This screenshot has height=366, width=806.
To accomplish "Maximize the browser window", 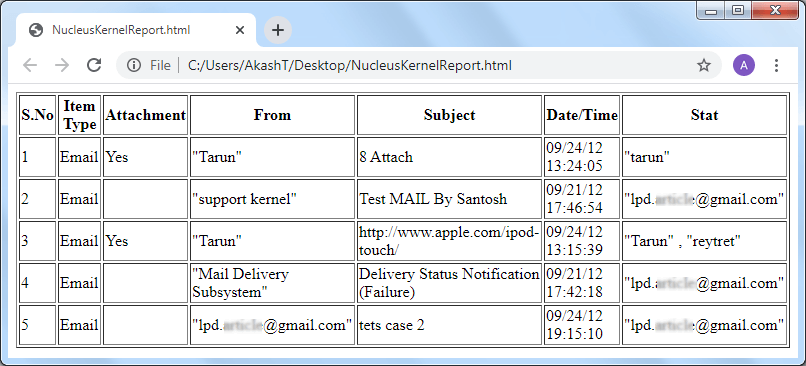I will click(738, 11).
